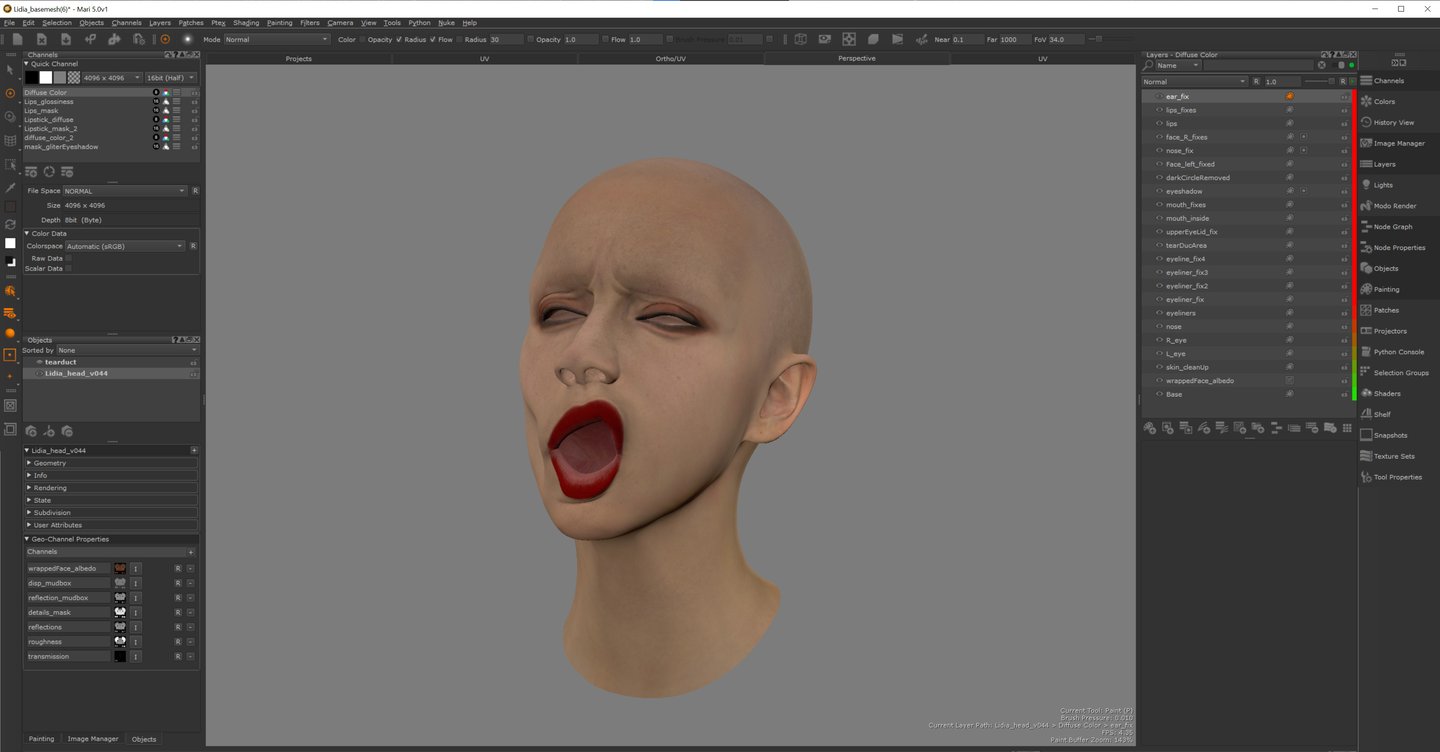
Task: Click the Snapshots palette icon
Action: 1367,435
